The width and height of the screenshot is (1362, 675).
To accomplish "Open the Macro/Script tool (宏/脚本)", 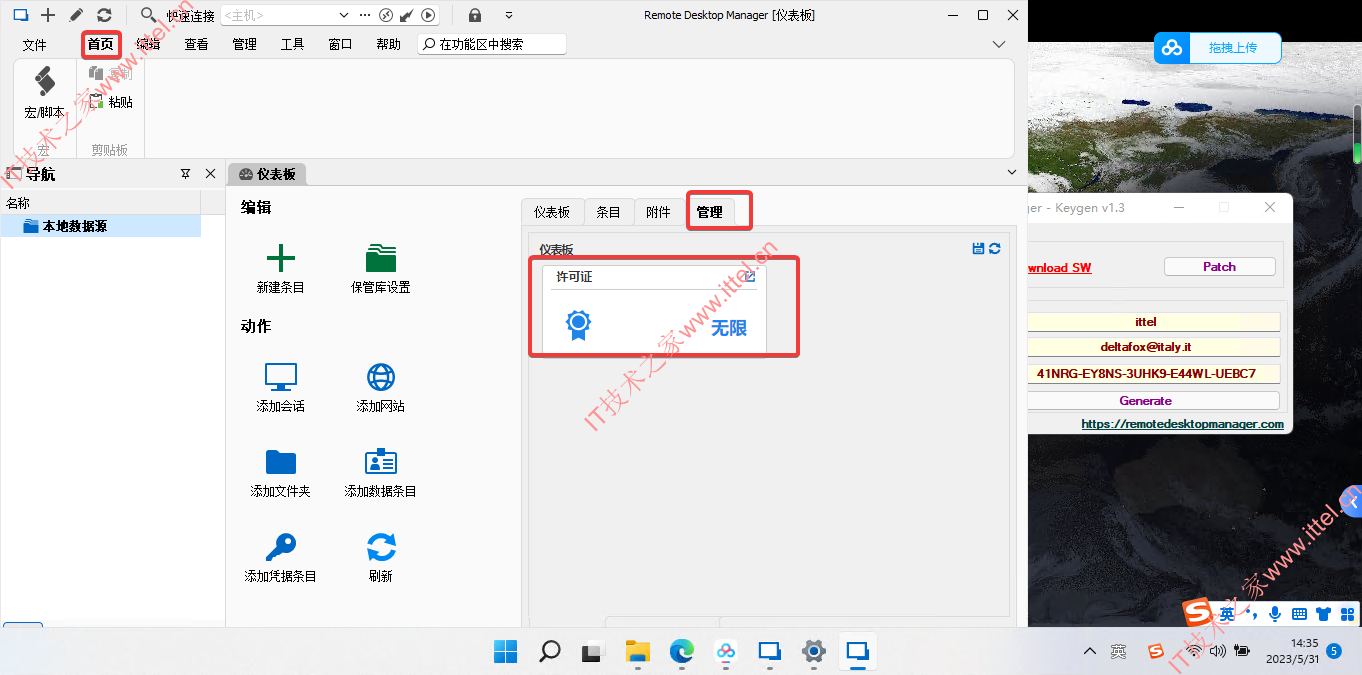I will coord(44,94).
